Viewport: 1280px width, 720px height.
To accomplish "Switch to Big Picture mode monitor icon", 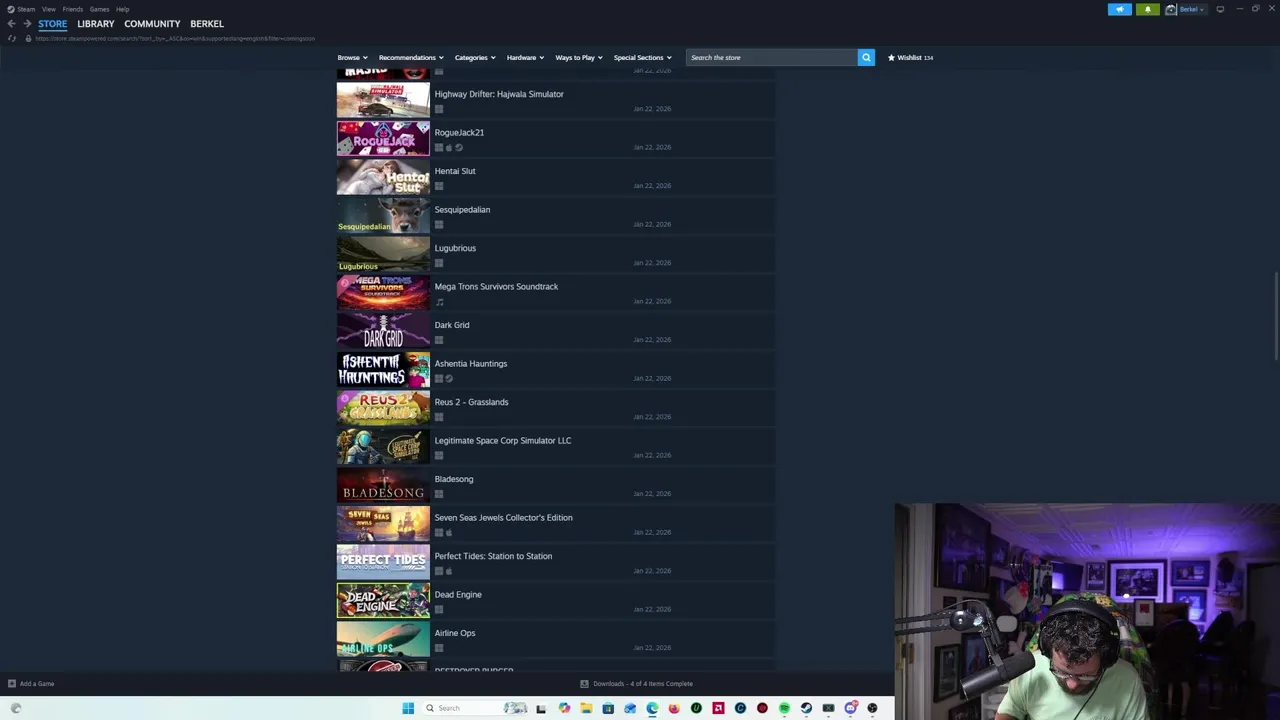I will pyautogui.click(x=1220, y=9).
